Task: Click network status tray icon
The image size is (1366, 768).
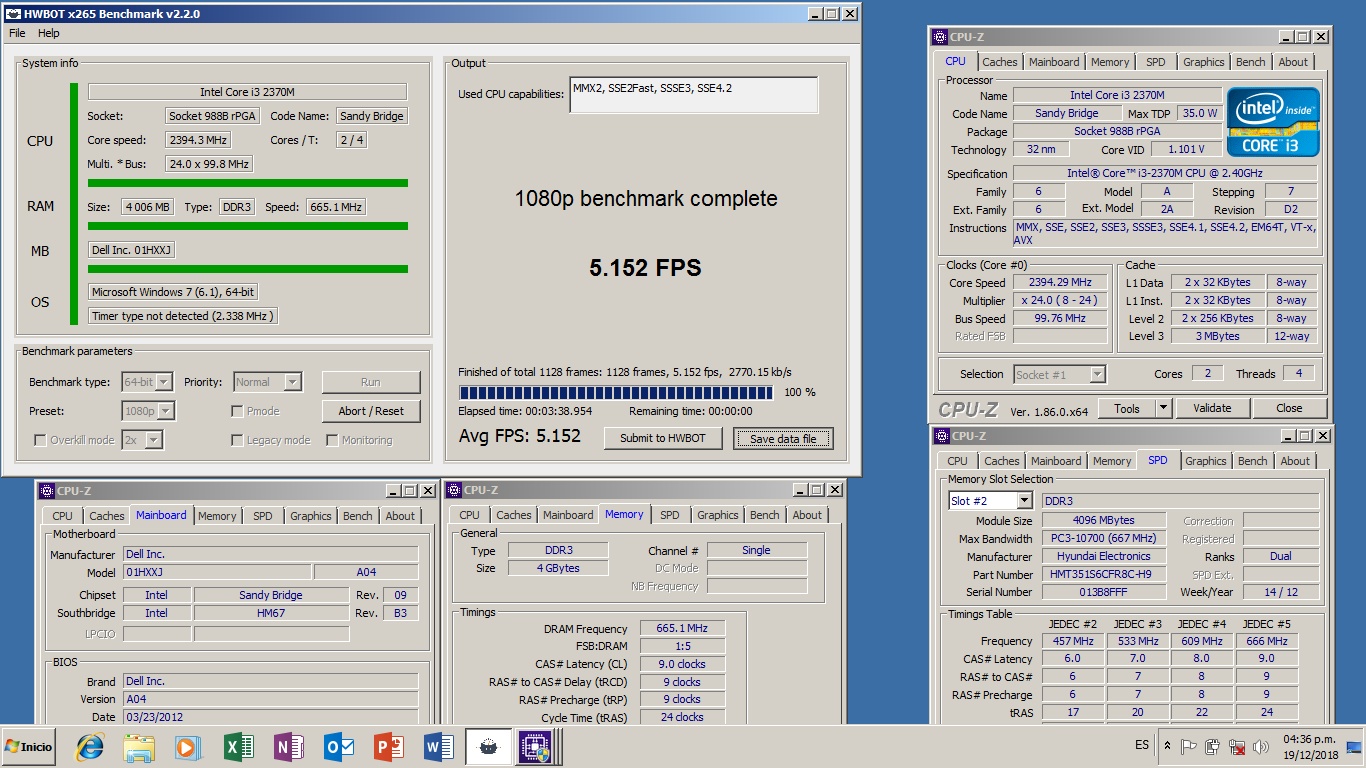Action: point(1236,746)
